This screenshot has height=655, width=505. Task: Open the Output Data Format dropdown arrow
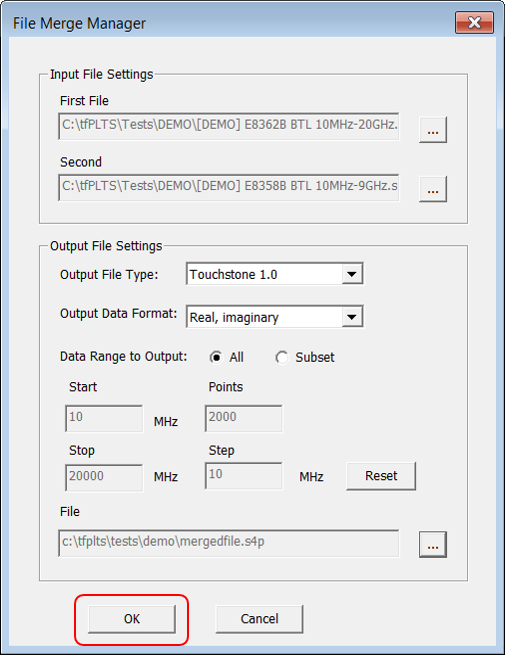coord(352,317)
